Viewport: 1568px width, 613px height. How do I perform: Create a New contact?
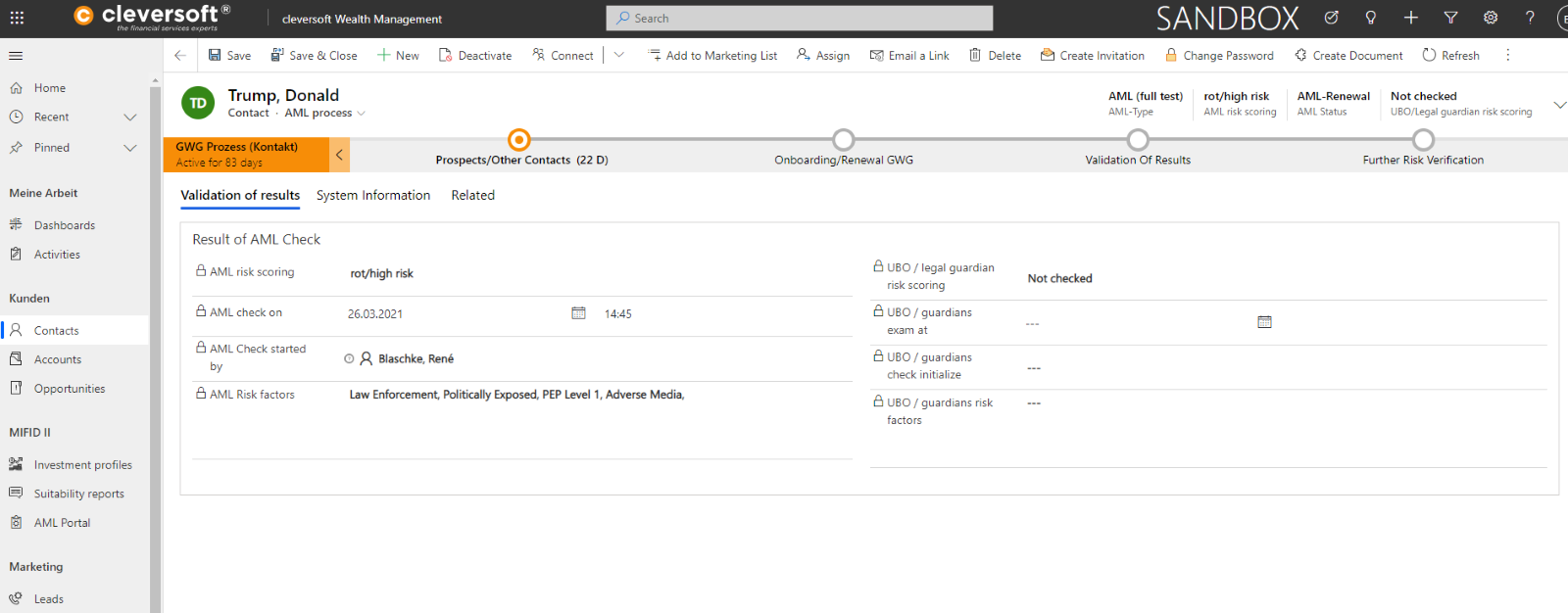point(398,56)
